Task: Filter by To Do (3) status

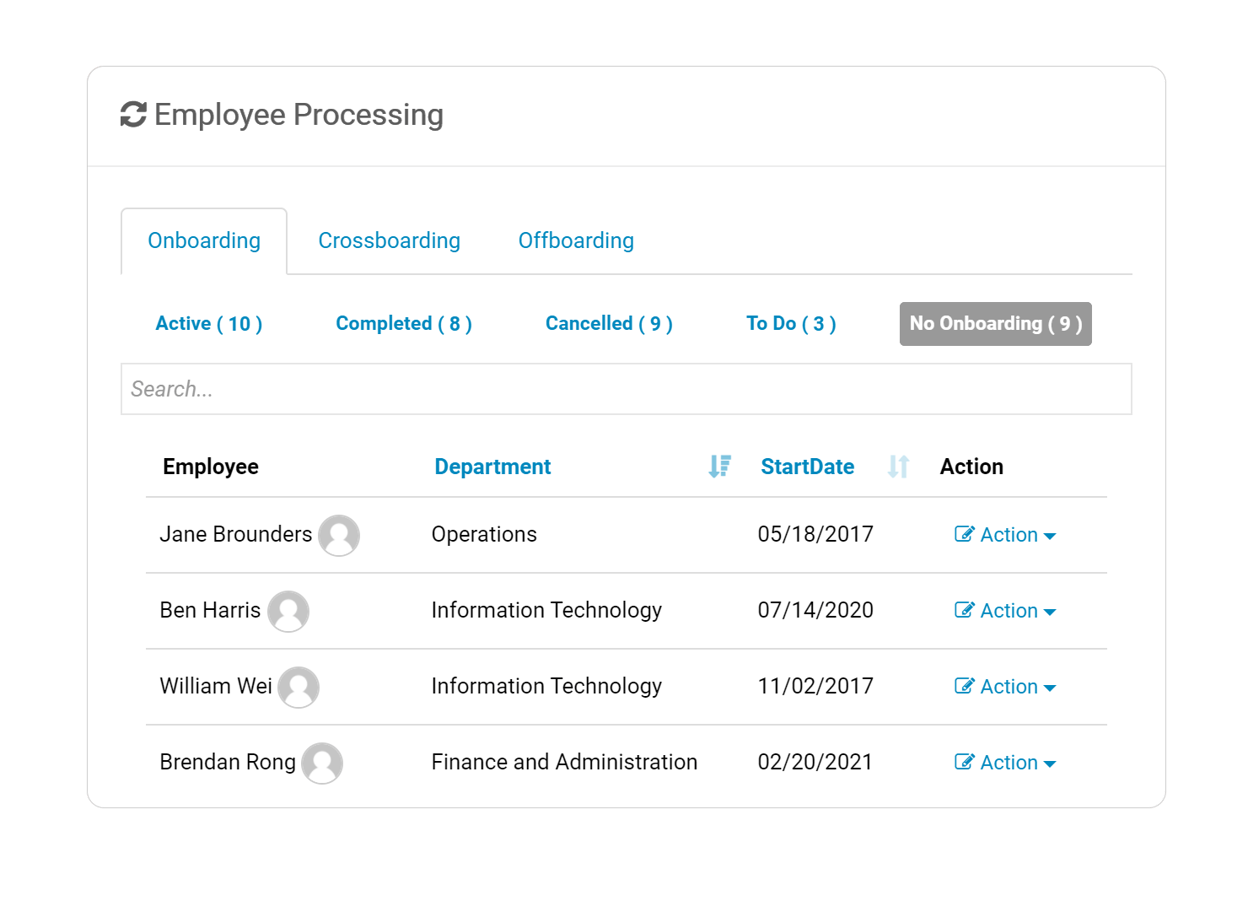Action: 791,323
